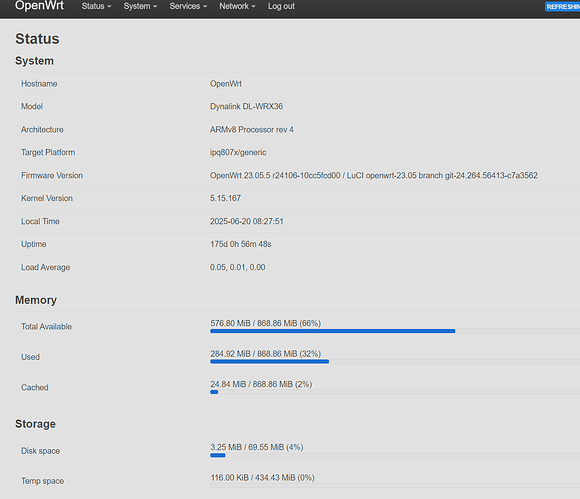580x499 pixels.
Task: Click the load average values
Action: coord(237,267)
